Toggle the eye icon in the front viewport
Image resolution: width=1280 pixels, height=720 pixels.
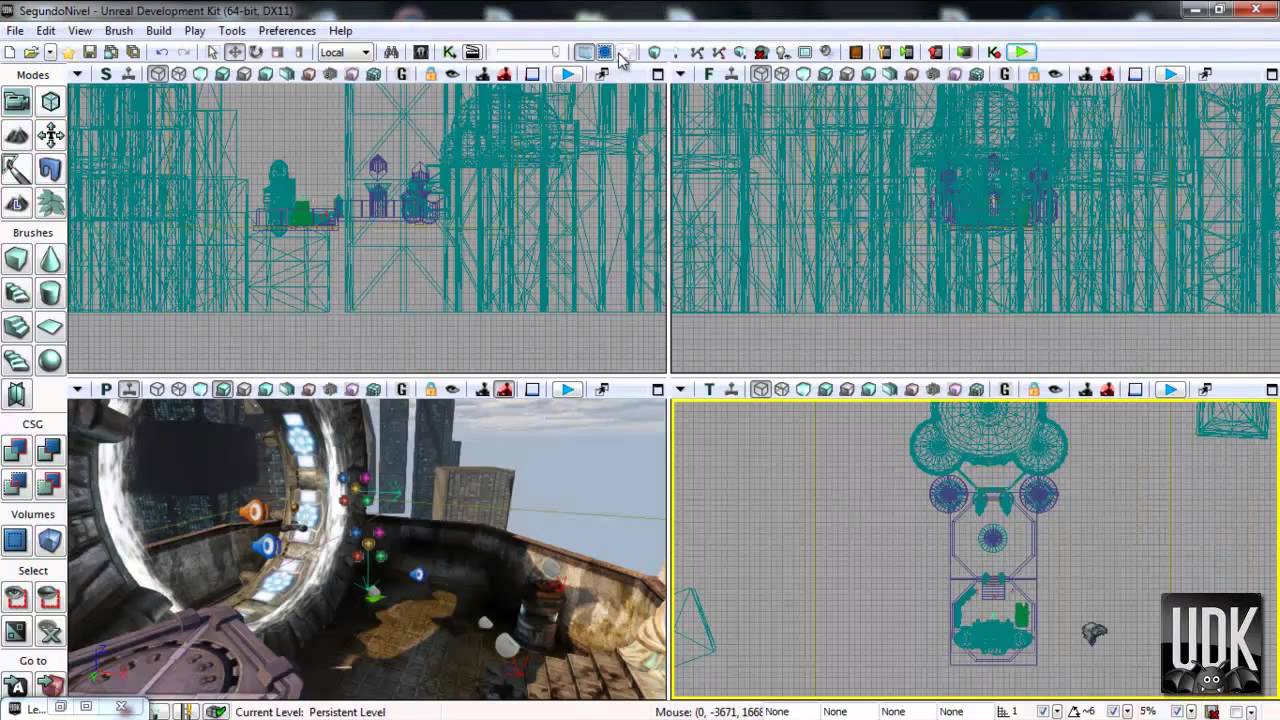[x=1055, y=74]
